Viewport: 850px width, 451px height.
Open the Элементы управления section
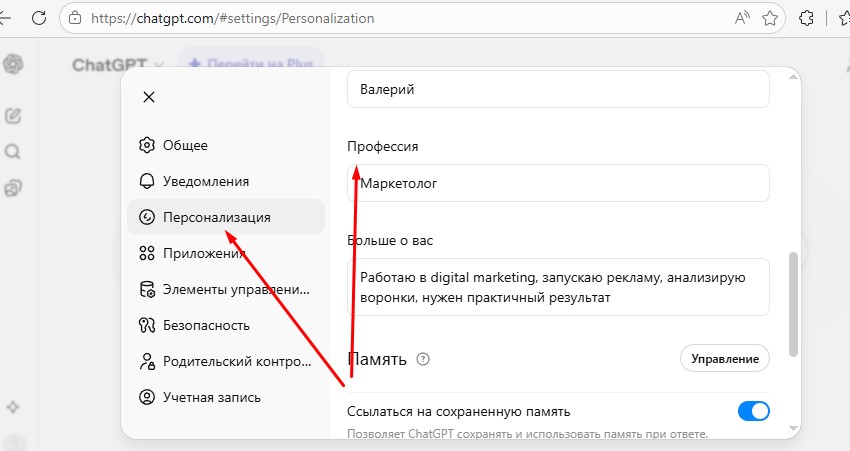pyautogui.click(x=226, y=289)
